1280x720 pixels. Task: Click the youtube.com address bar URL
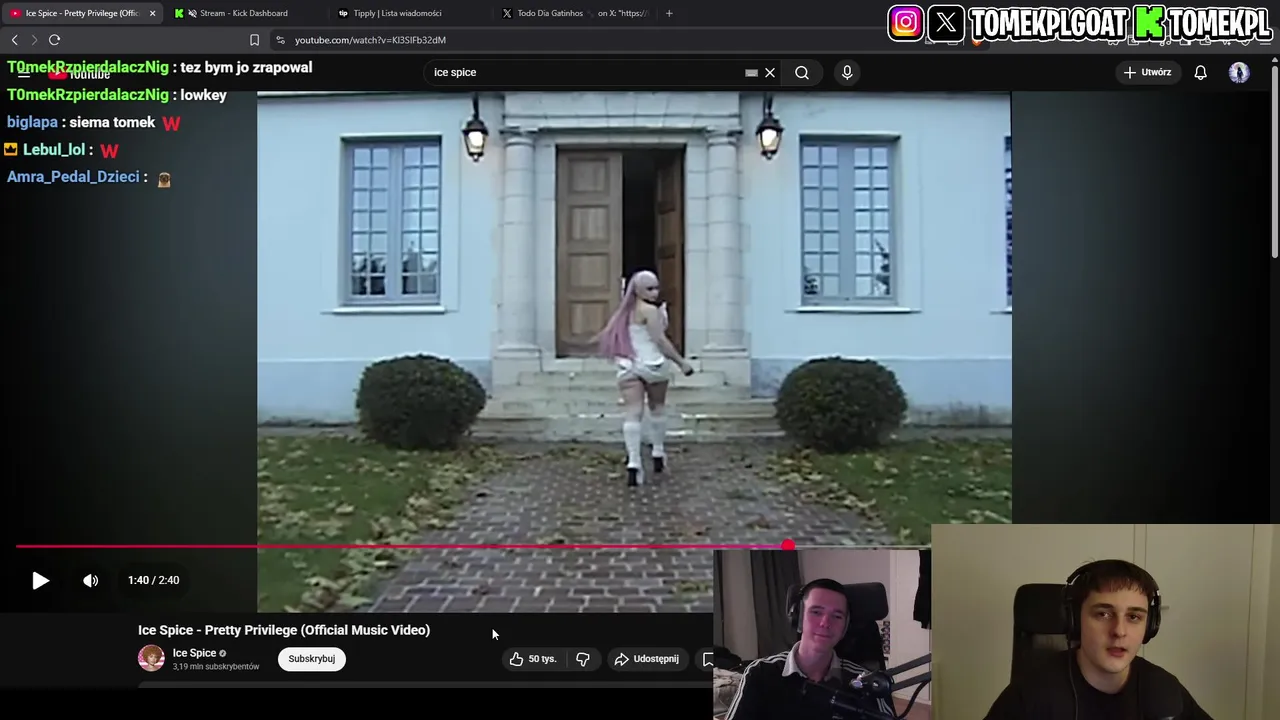(370, 40)
